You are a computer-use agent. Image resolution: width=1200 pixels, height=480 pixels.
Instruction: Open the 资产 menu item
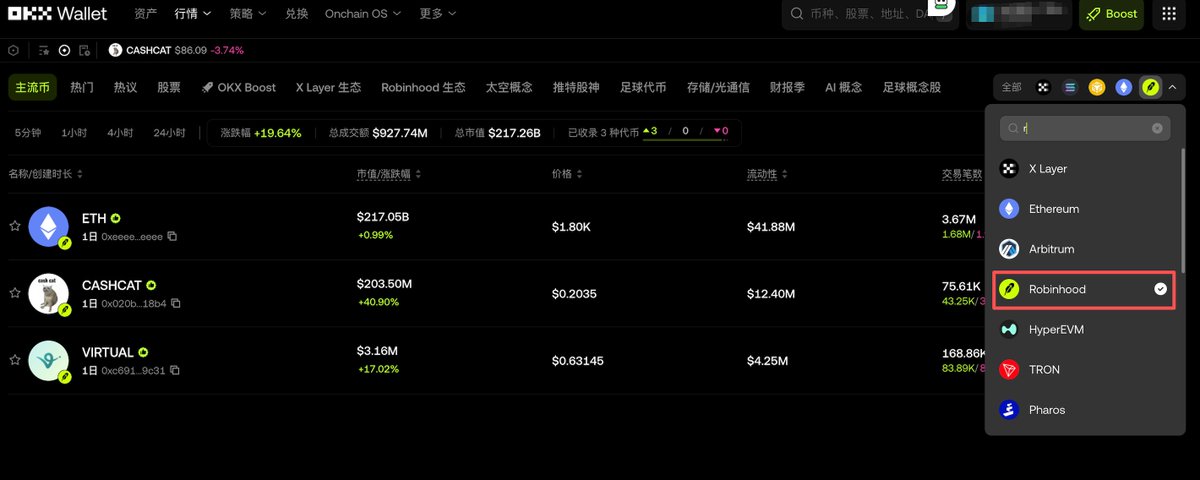pos(145,14)
